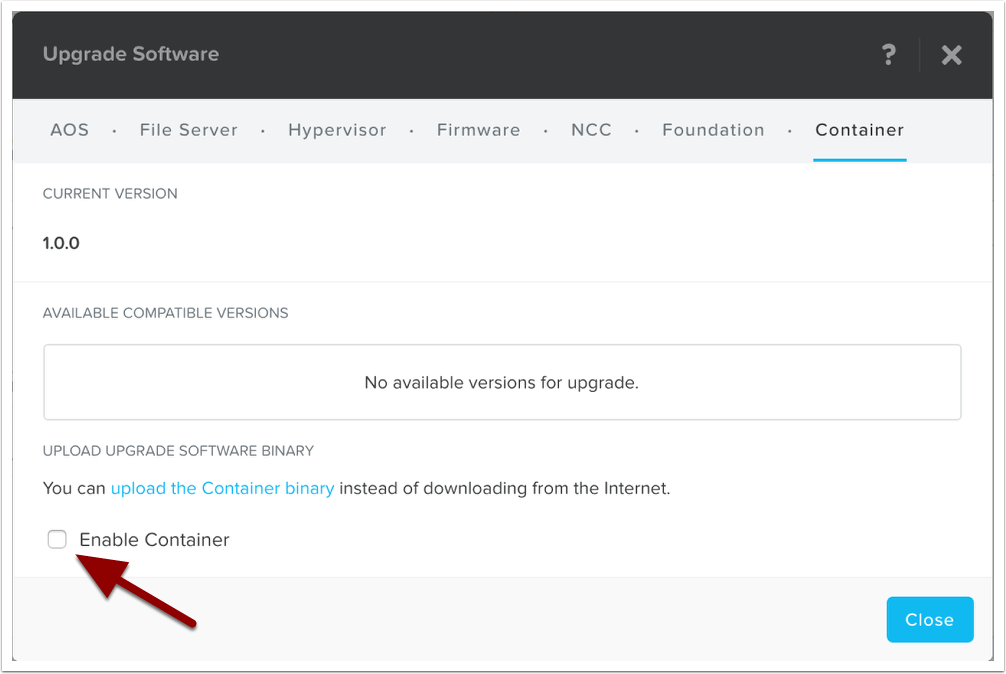The height and width of the screenshot is (674, 1006).
Task: Click the 'Enable Container' label text
Action: 154,540
